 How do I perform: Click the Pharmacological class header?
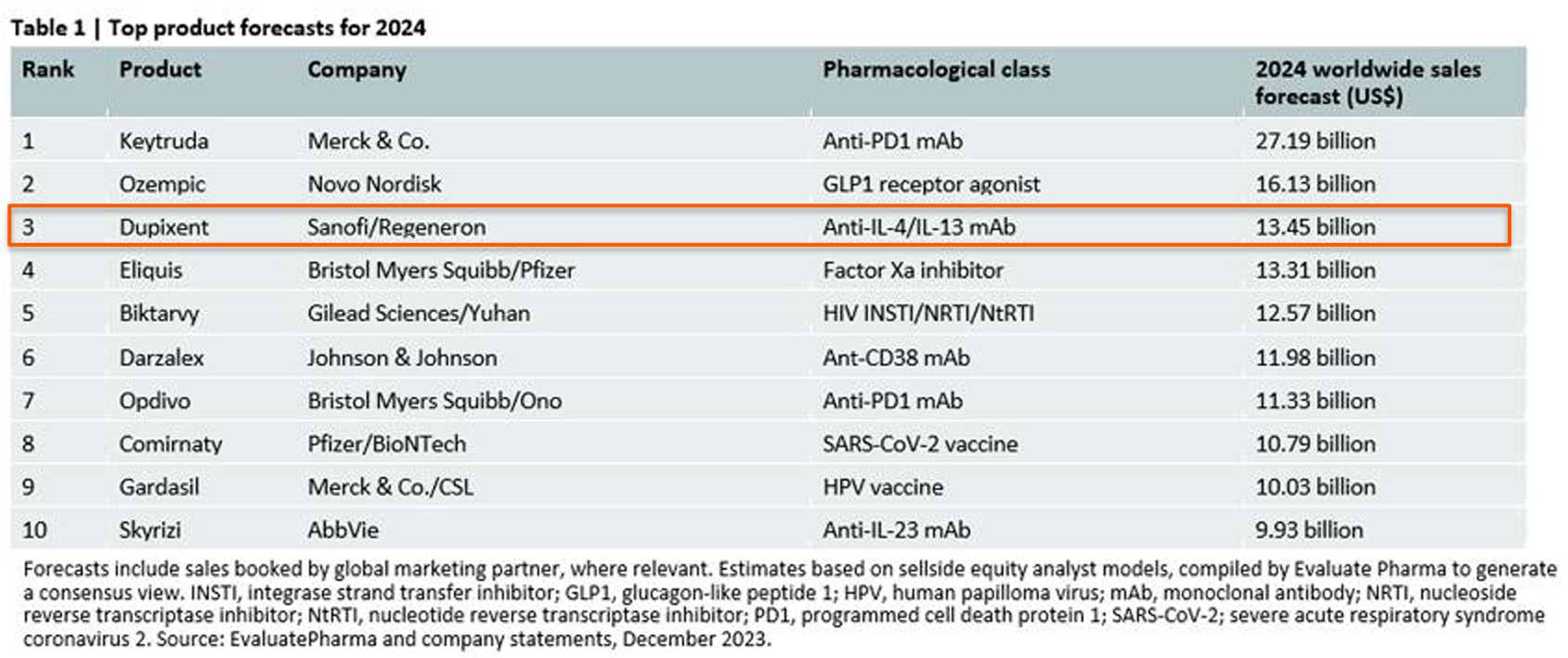point(936,70)
